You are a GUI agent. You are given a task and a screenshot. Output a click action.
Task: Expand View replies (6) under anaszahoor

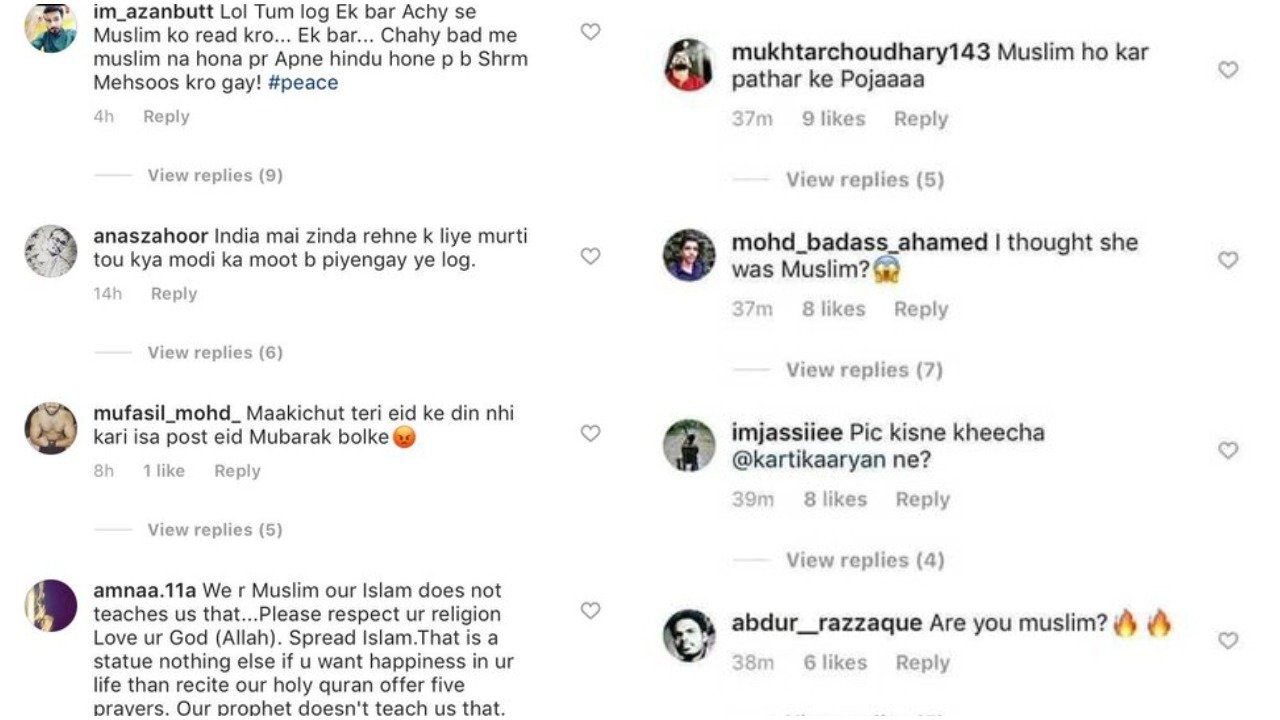coord(215,352)
